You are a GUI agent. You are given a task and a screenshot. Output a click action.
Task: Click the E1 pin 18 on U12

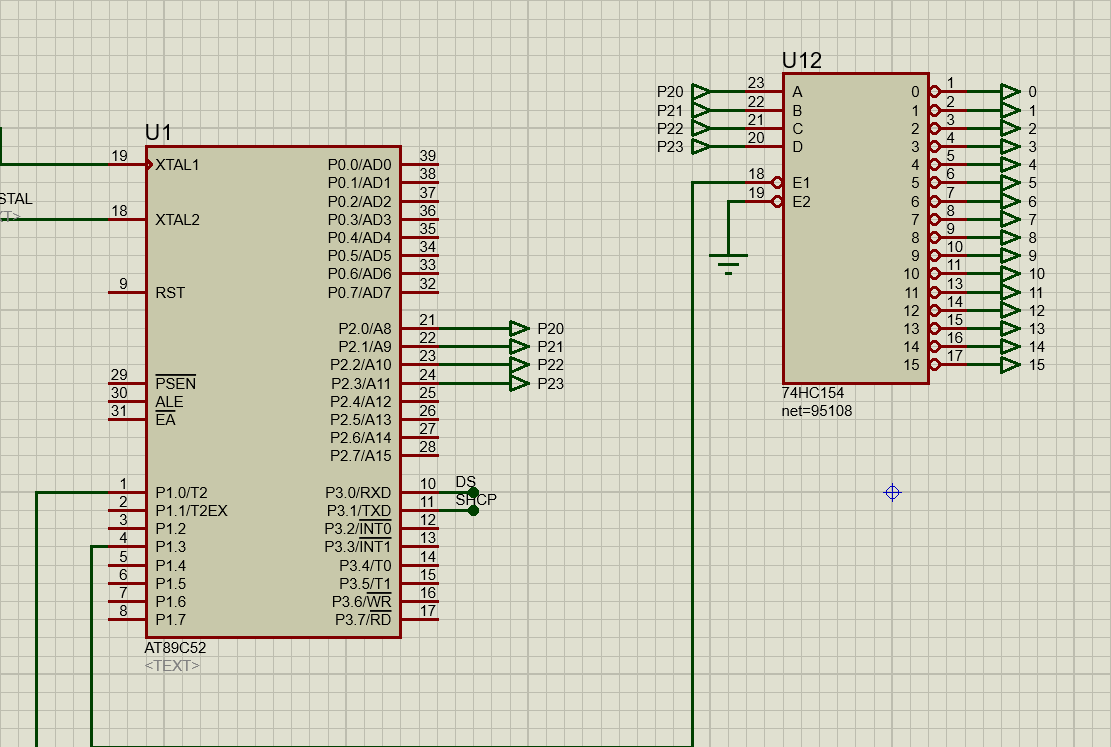(x=760, y=183)
